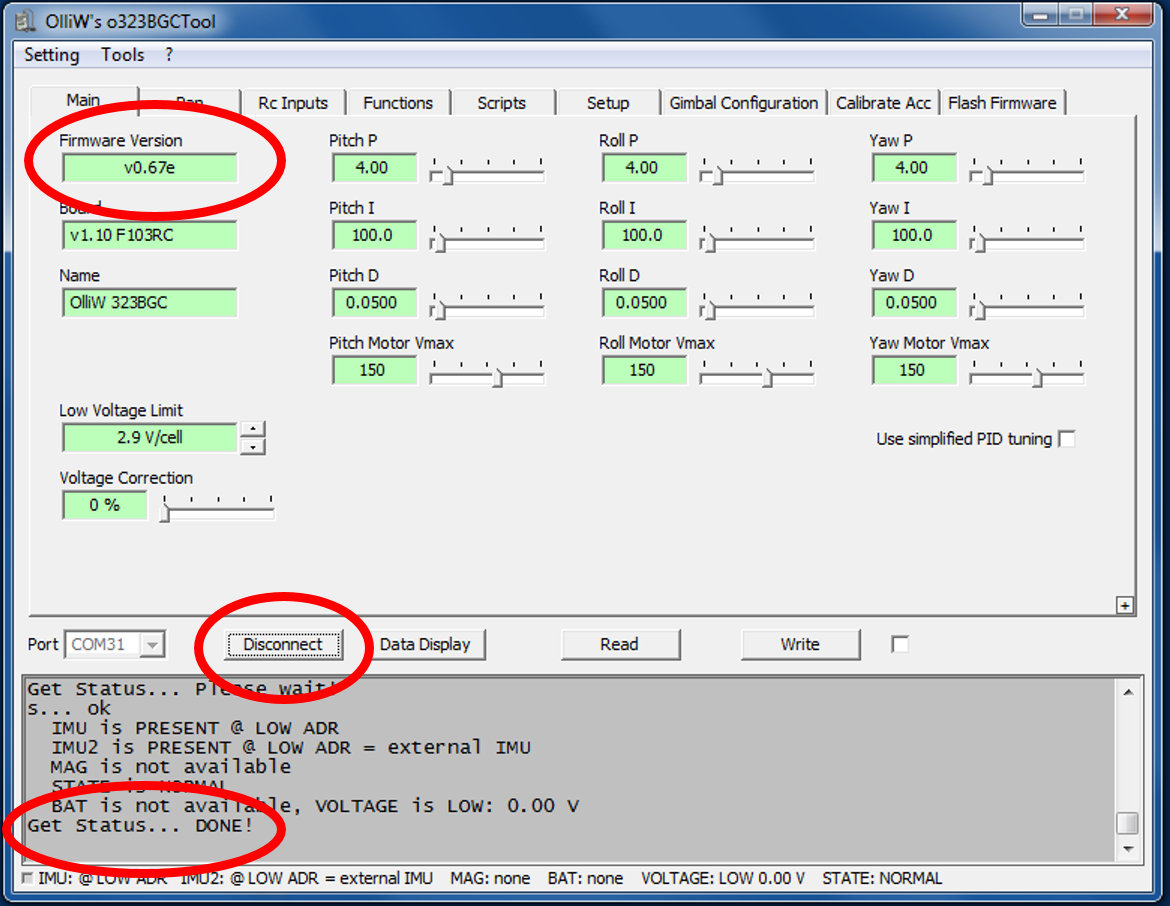Screen dimensions: 1170x906
Task: Click the plus expand icon in panel corner
Action: tap(1125, 605)
